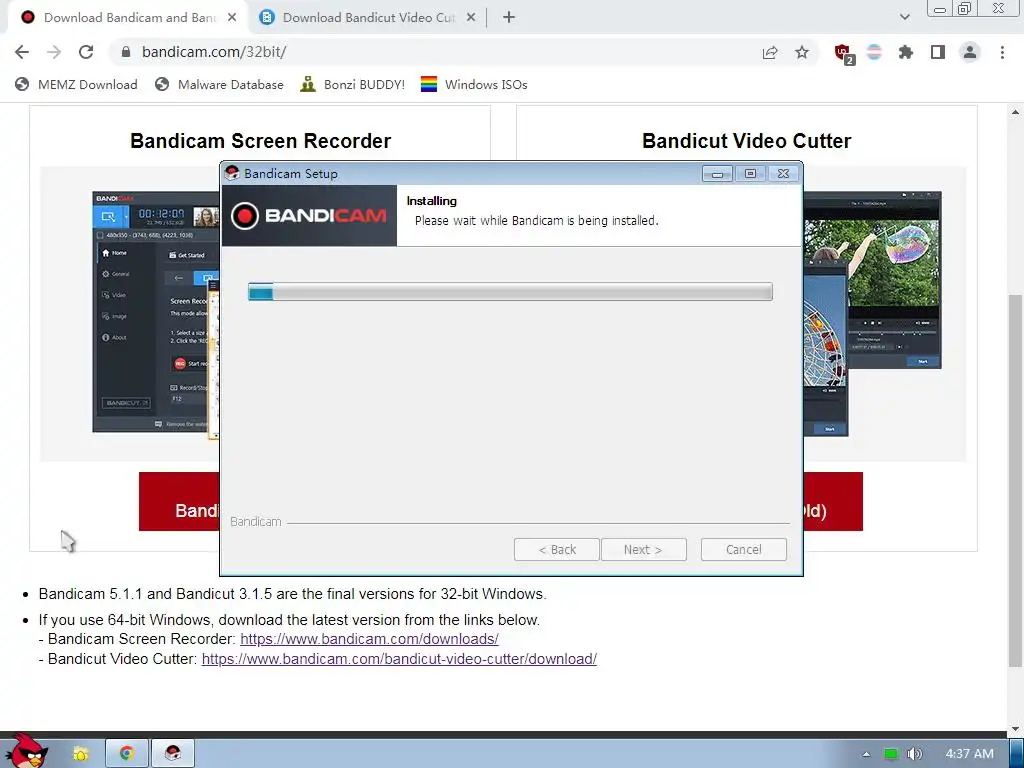The width and height of the screenshot is (1024, 768).
Task: Show hidden system tray icons
Action: click(x=866, y=754)
